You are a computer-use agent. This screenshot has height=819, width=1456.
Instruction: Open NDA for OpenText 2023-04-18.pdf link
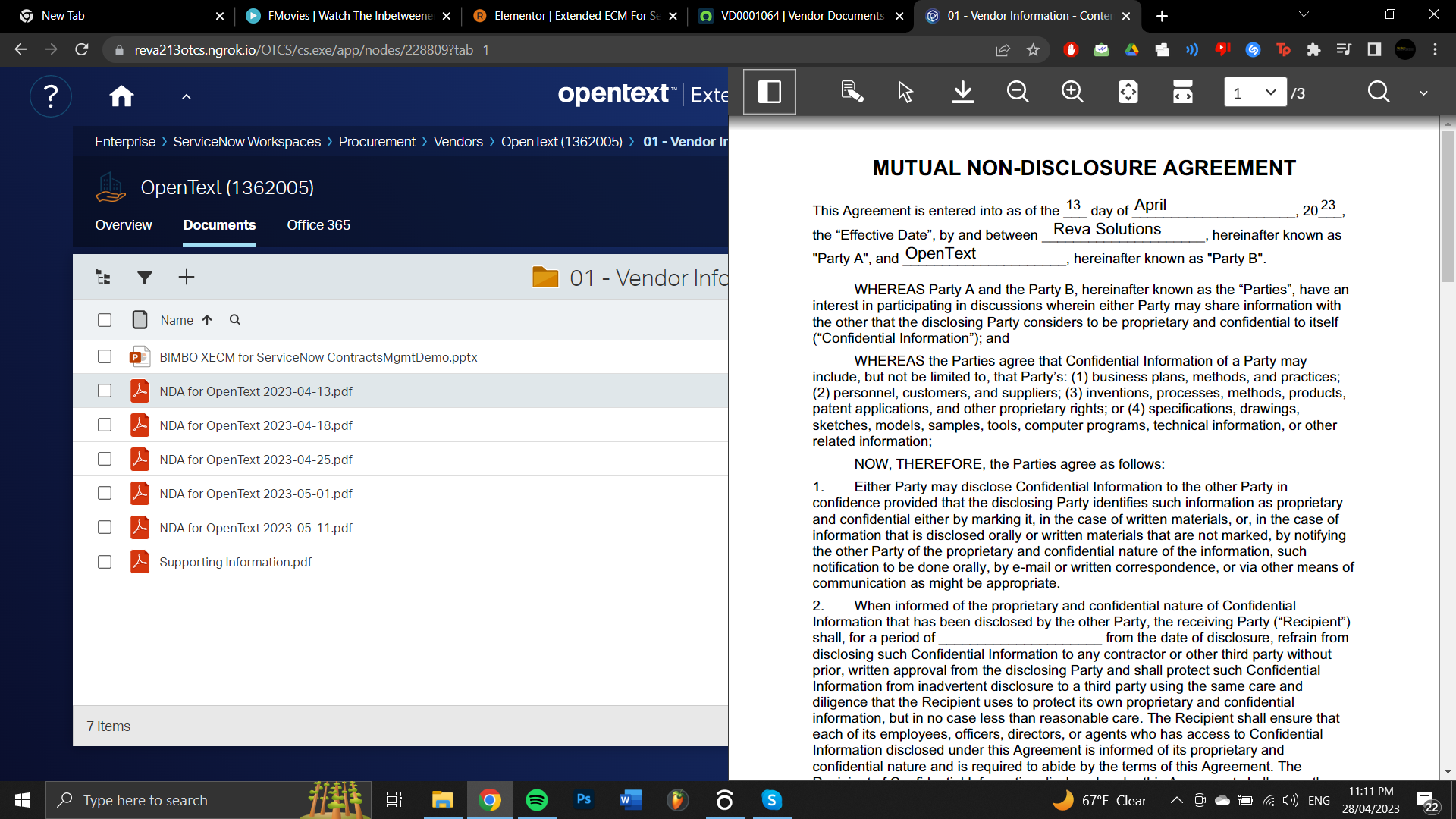[256, 425]
